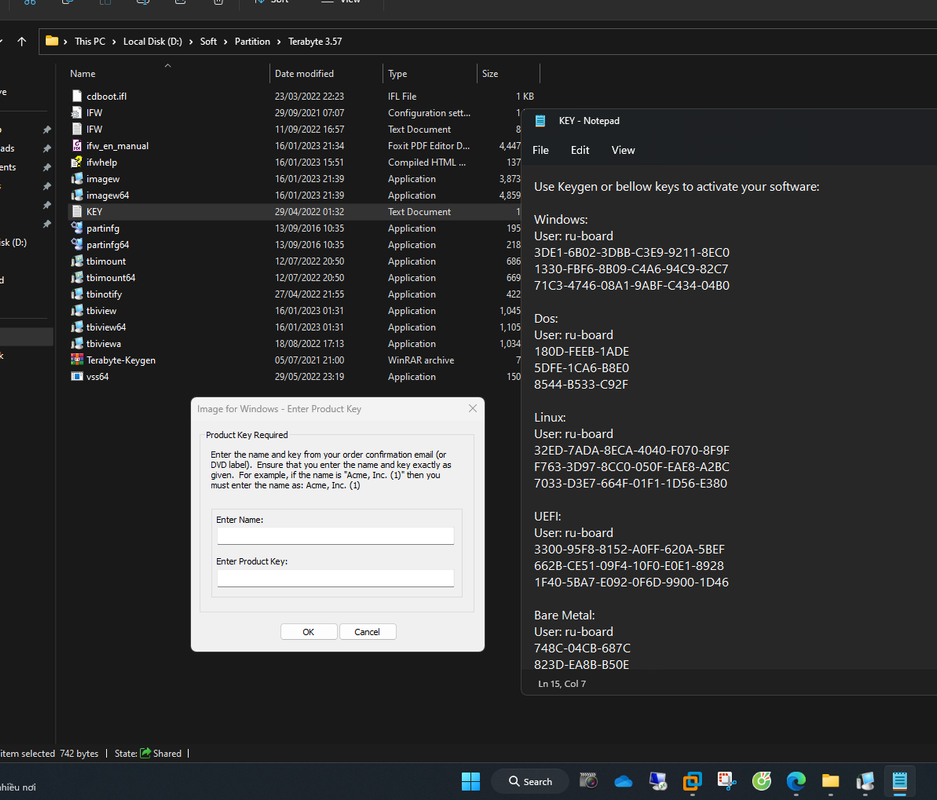
Task: Select the cdboot.ifl file icon
Action: 76,96
